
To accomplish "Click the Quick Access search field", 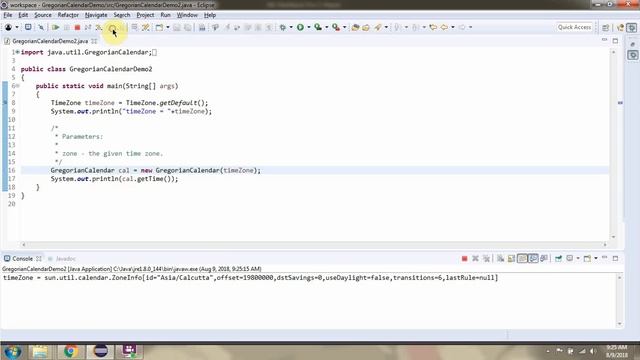I will pyautogui.click(x=574, y=27).
